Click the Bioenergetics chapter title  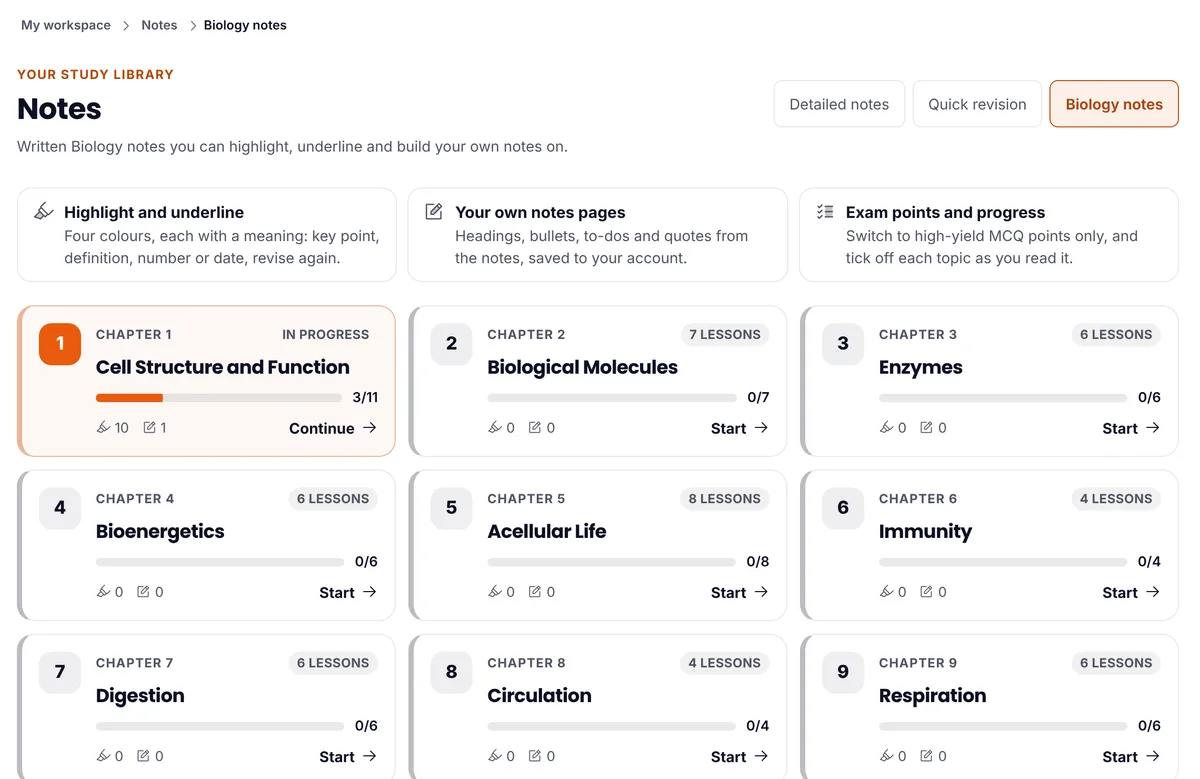pyautogui.click(x=160, y=531)
